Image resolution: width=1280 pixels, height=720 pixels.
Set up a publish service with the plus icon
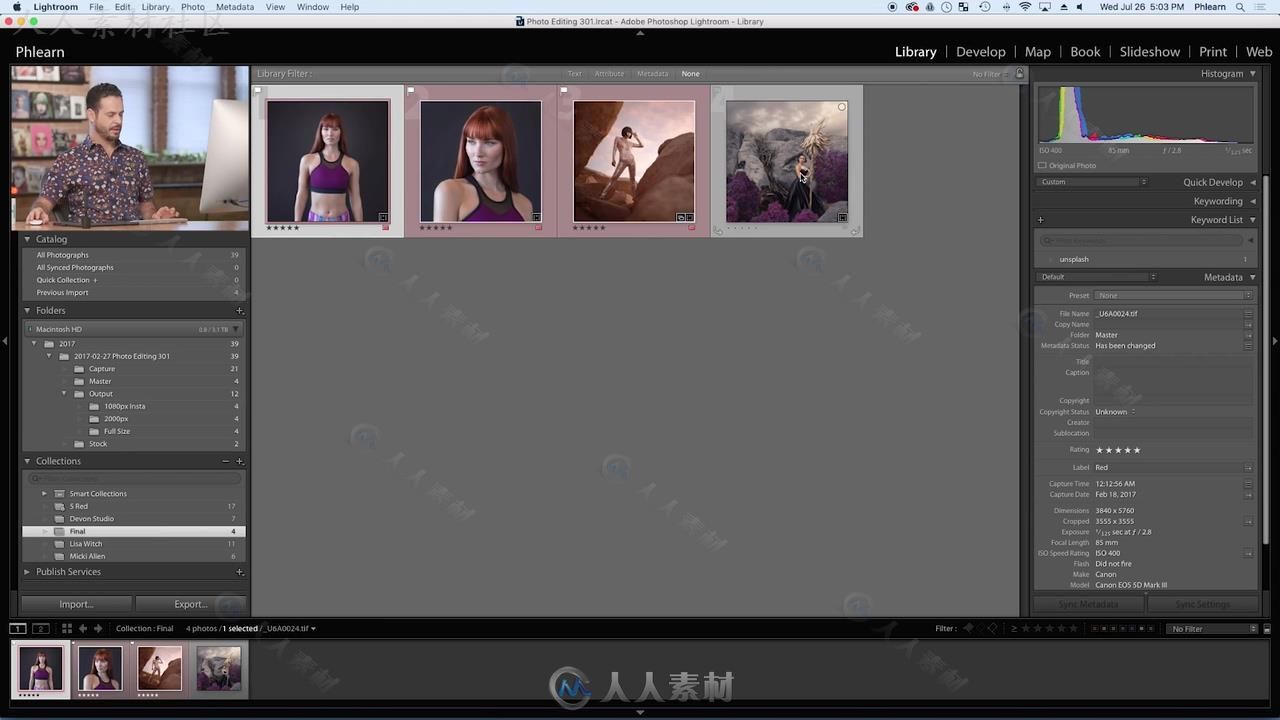coord(239,572)
